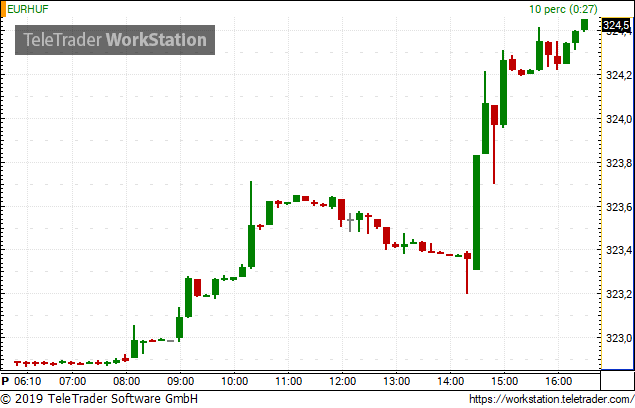
Task: Click the 323,2 price axis label
Action: [619, 294]
